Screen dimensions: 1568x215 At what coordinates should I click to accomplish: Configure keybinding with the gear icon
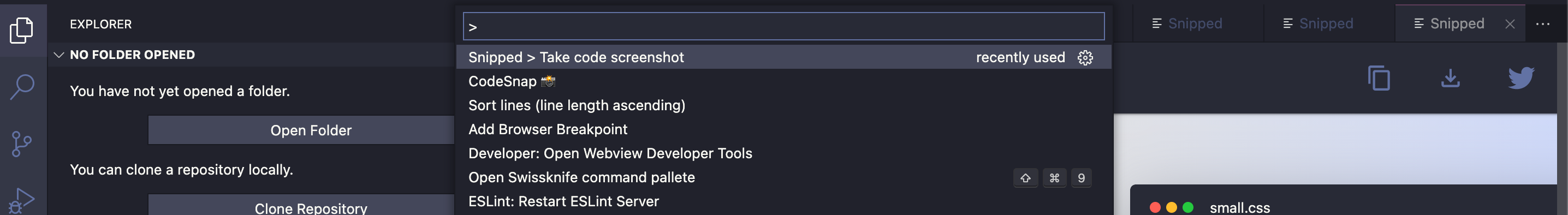point(1085,57)
